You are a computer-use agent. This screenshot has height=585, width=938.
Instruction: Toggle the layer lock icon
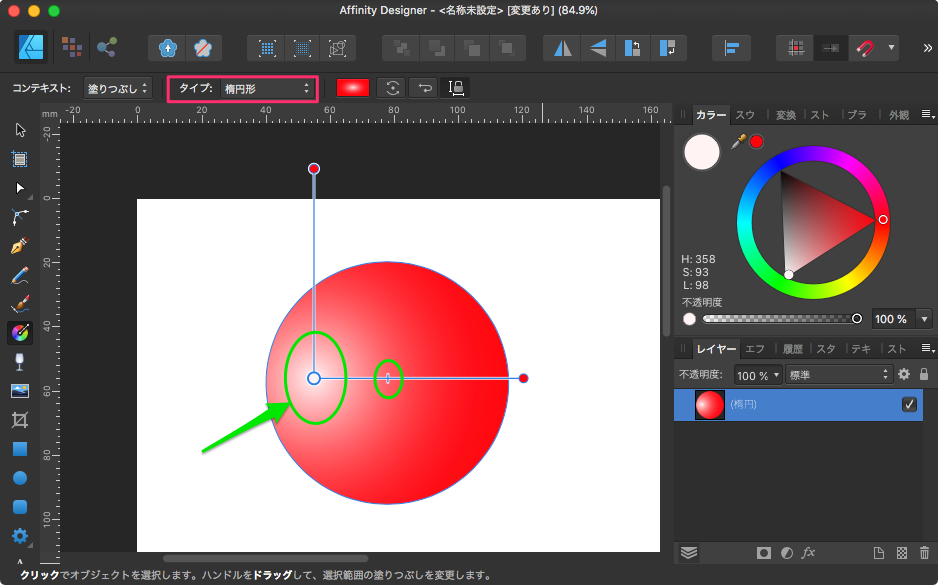click(x=923, y=374)
